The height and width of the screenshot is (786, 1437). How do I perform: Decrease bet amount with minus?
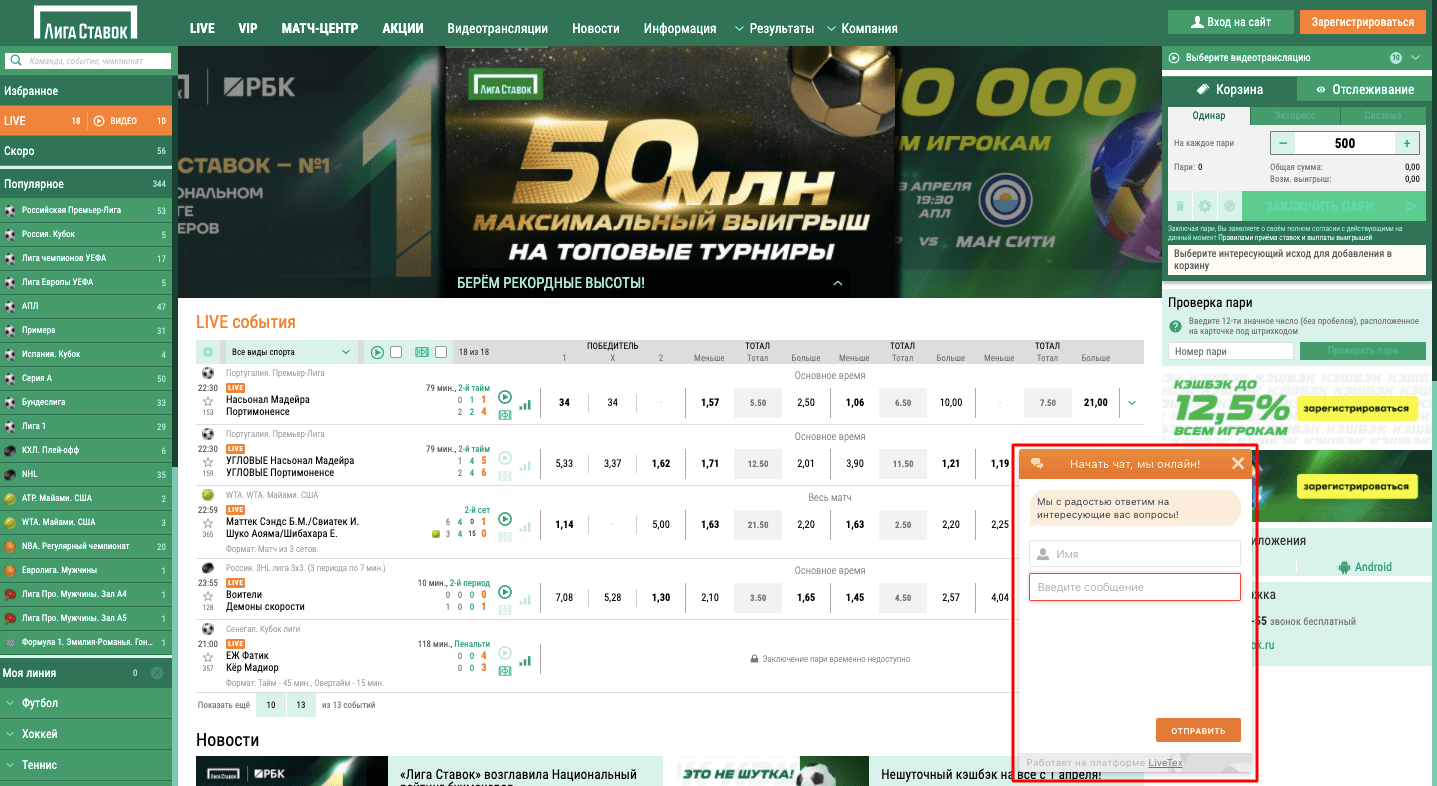(1284, 143)
